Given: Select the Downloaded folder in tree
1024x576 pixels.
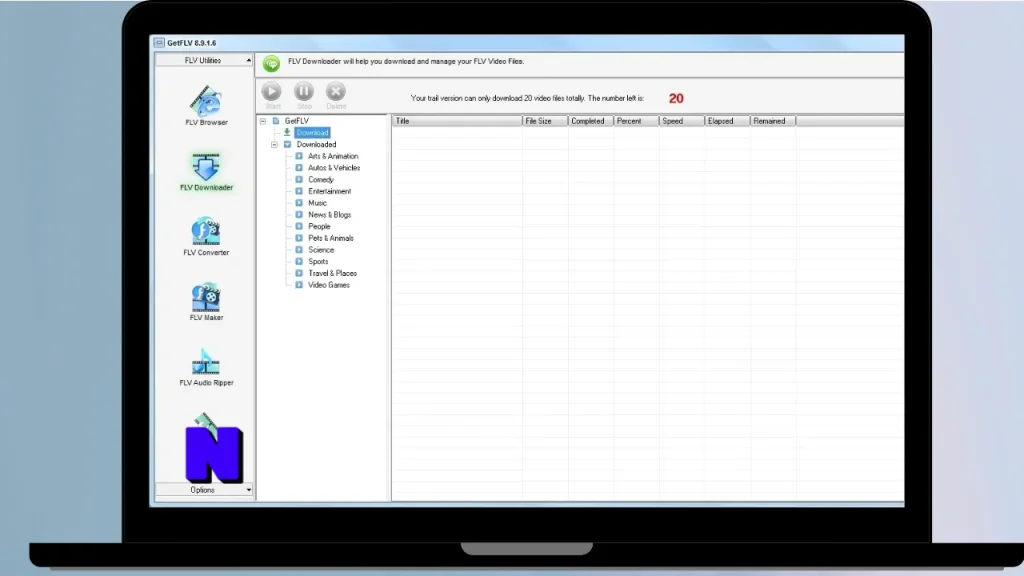Looking at the screenshot, I should point(316,144).
